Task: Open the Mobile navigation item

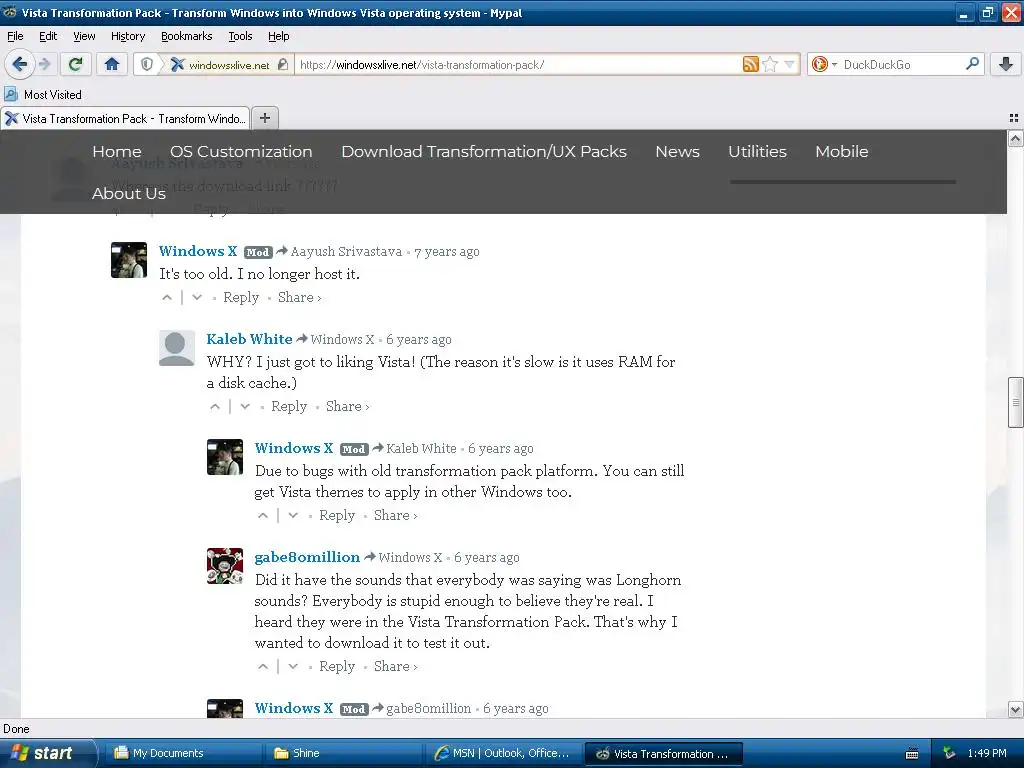Action: pos(842,152)
